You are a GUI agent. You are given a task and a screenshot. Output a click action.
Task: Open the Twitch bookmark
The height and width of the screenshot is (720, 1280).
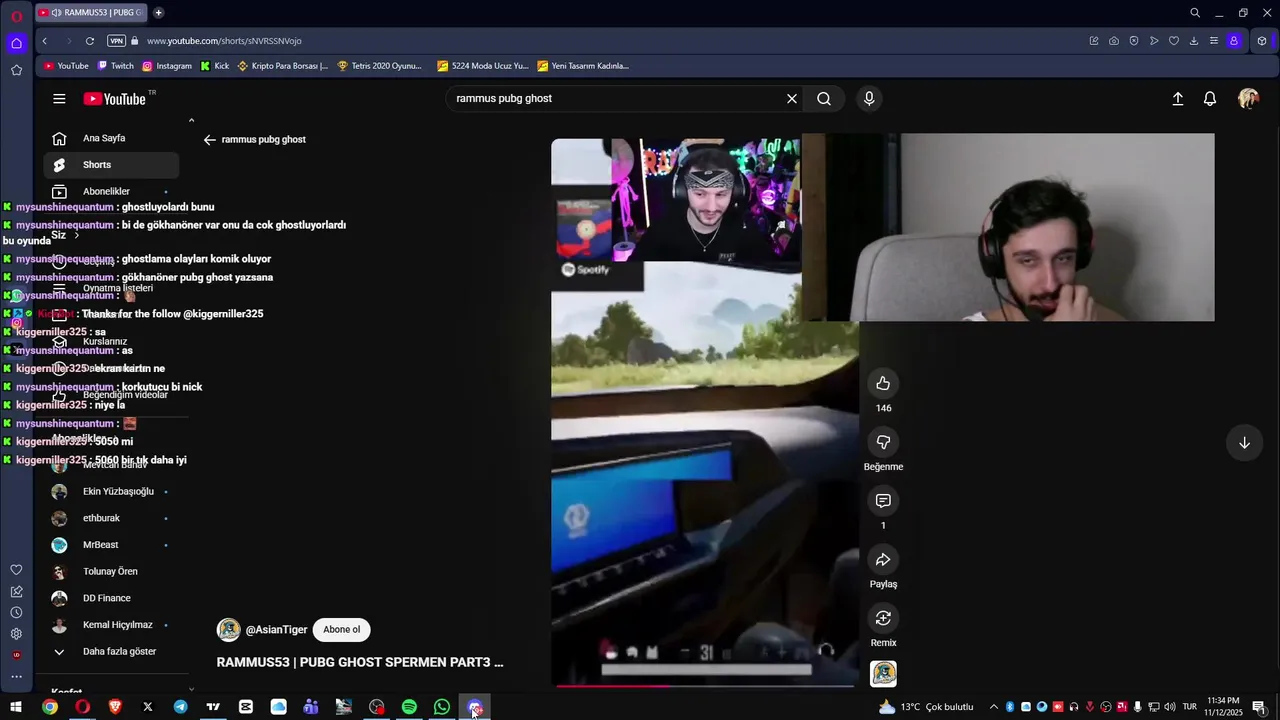116,66
